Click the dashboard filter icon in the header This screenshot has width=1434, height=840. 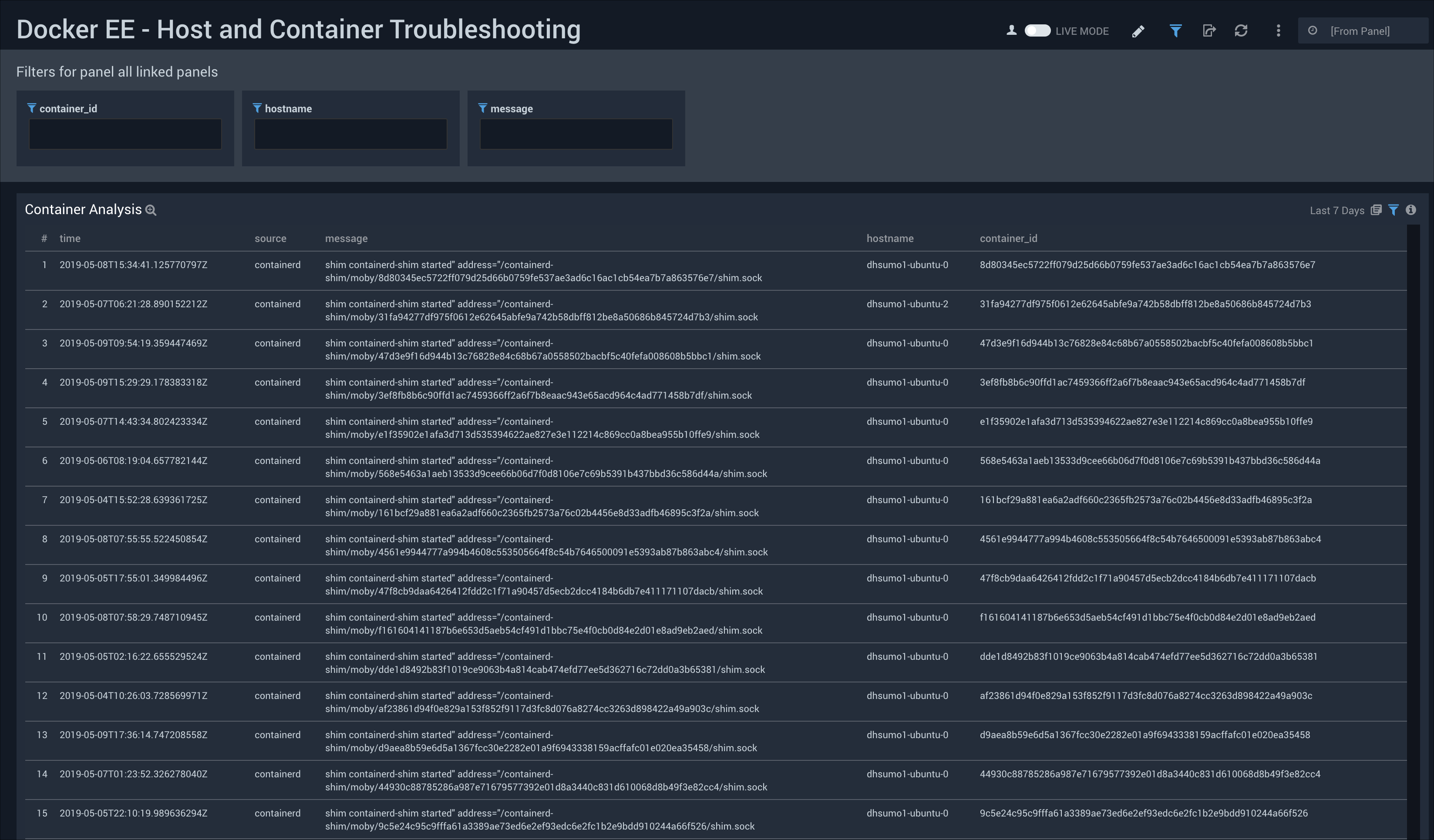coord(1176,31)
